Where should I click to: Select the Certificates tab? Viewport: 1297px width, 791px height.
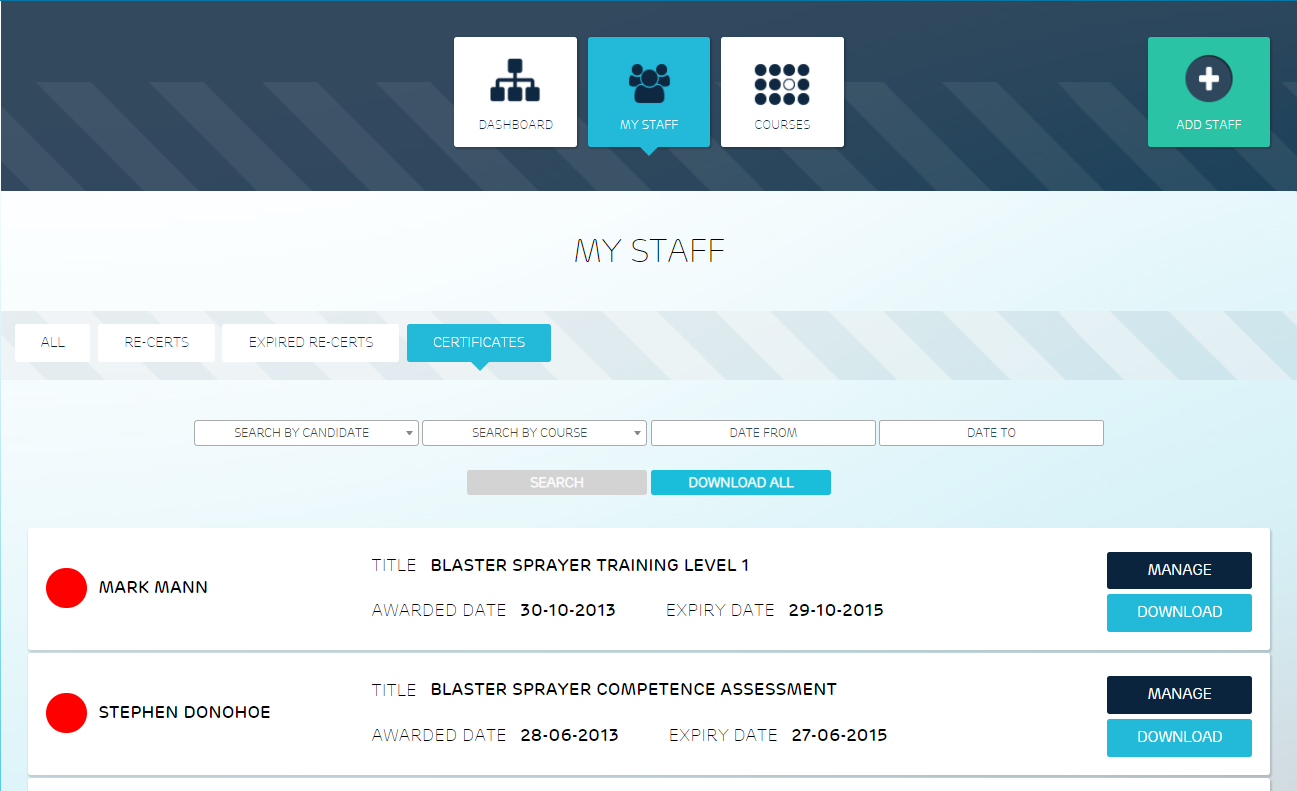tap(478, 342)
